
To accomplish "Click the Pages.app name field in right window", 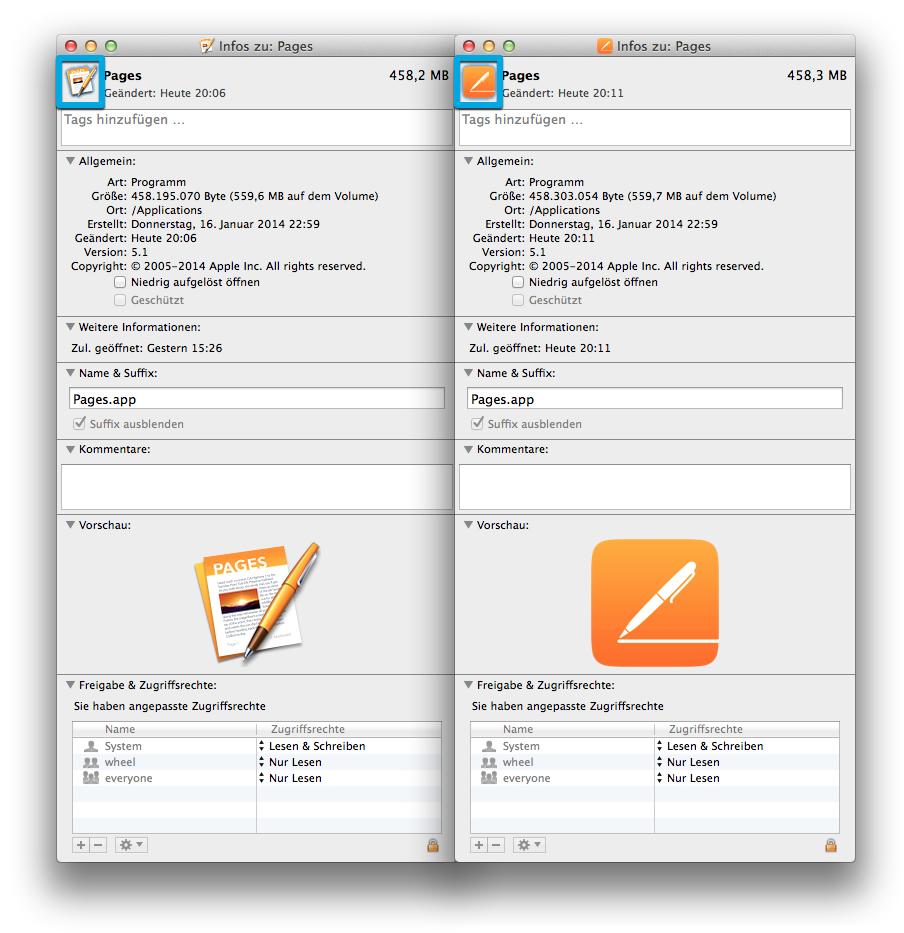I will pos(655,399).
